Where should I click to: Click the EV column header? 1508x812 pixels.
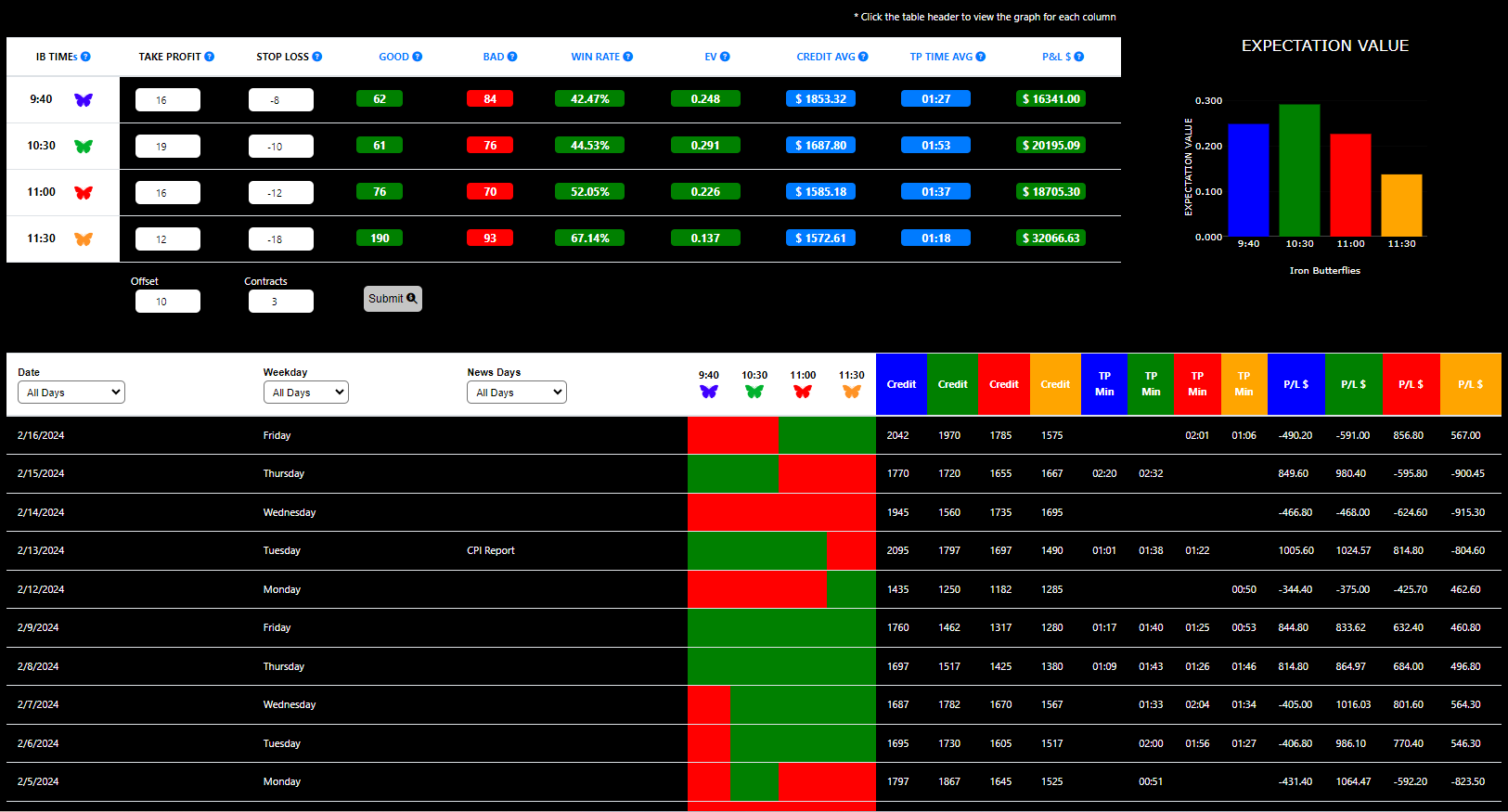[710, 57]
